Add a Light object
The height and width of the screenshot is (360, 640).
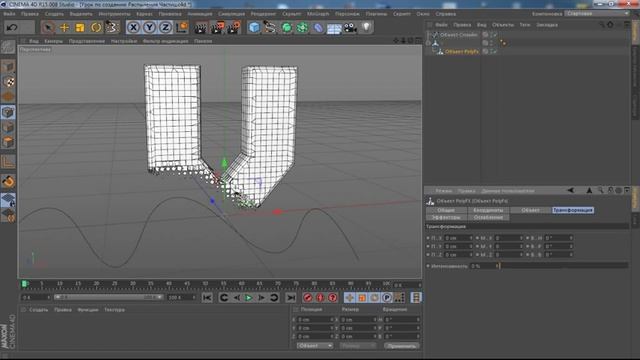pyautogui.click(x=366, y=27)
